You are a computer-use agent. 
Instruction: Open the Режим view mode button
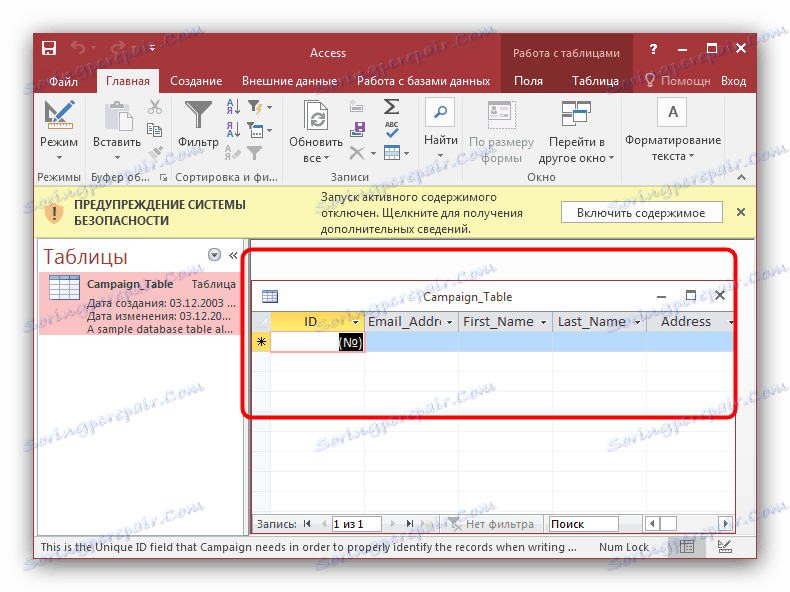click(59, 129)
